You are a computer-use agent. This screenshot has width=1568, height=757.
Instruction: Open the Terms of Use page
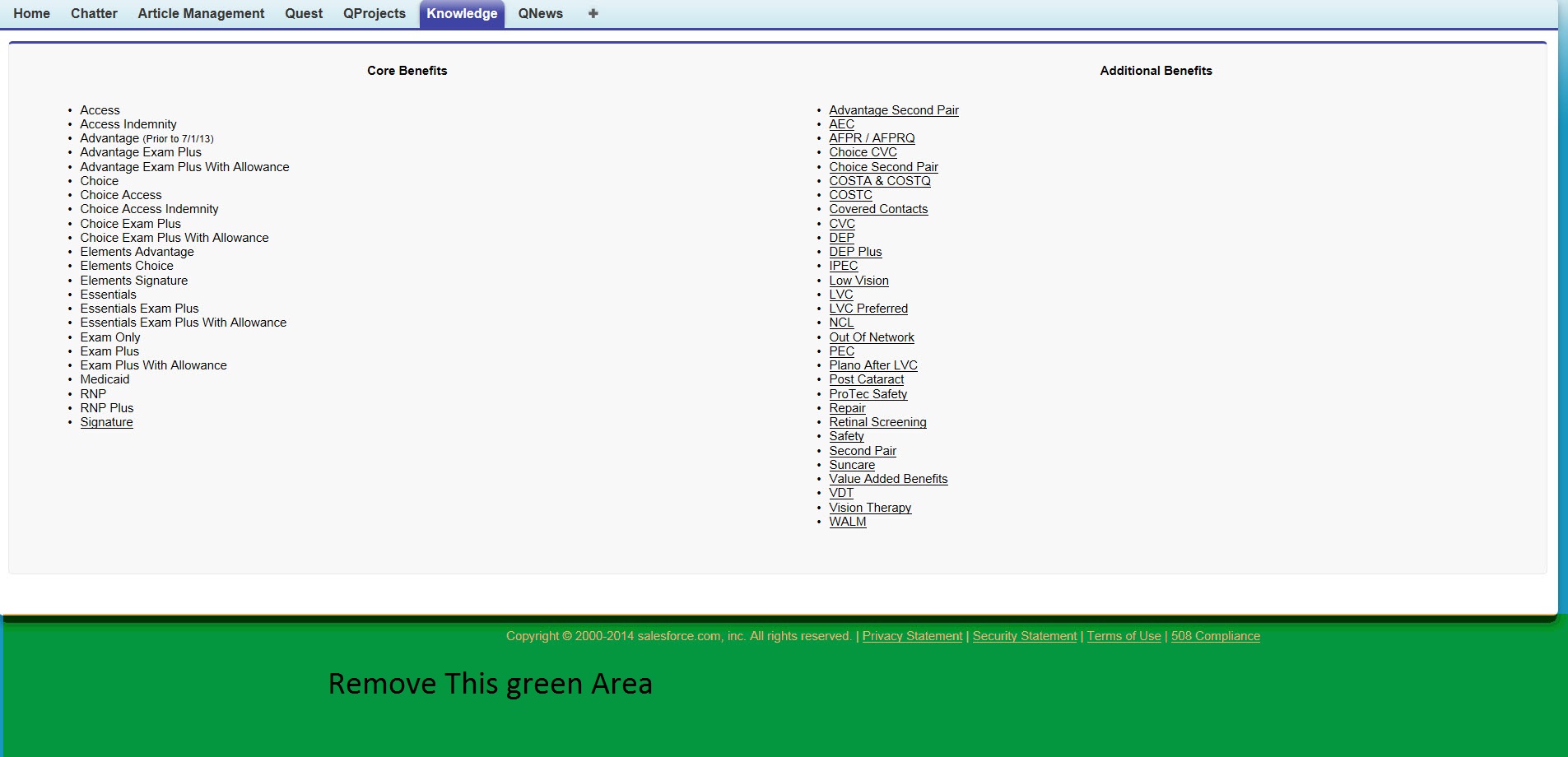click(1124, 635)
